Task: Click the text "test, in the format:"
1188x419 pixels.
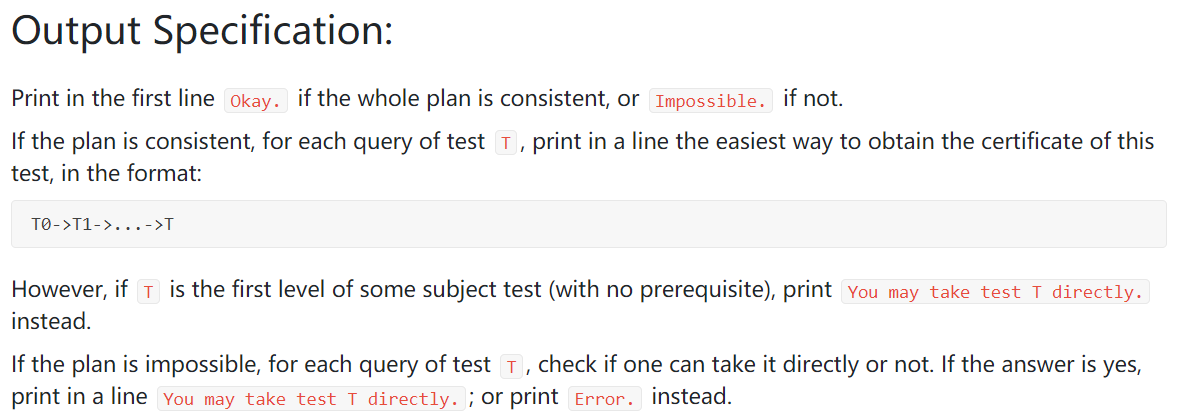Action: point(106,173)
